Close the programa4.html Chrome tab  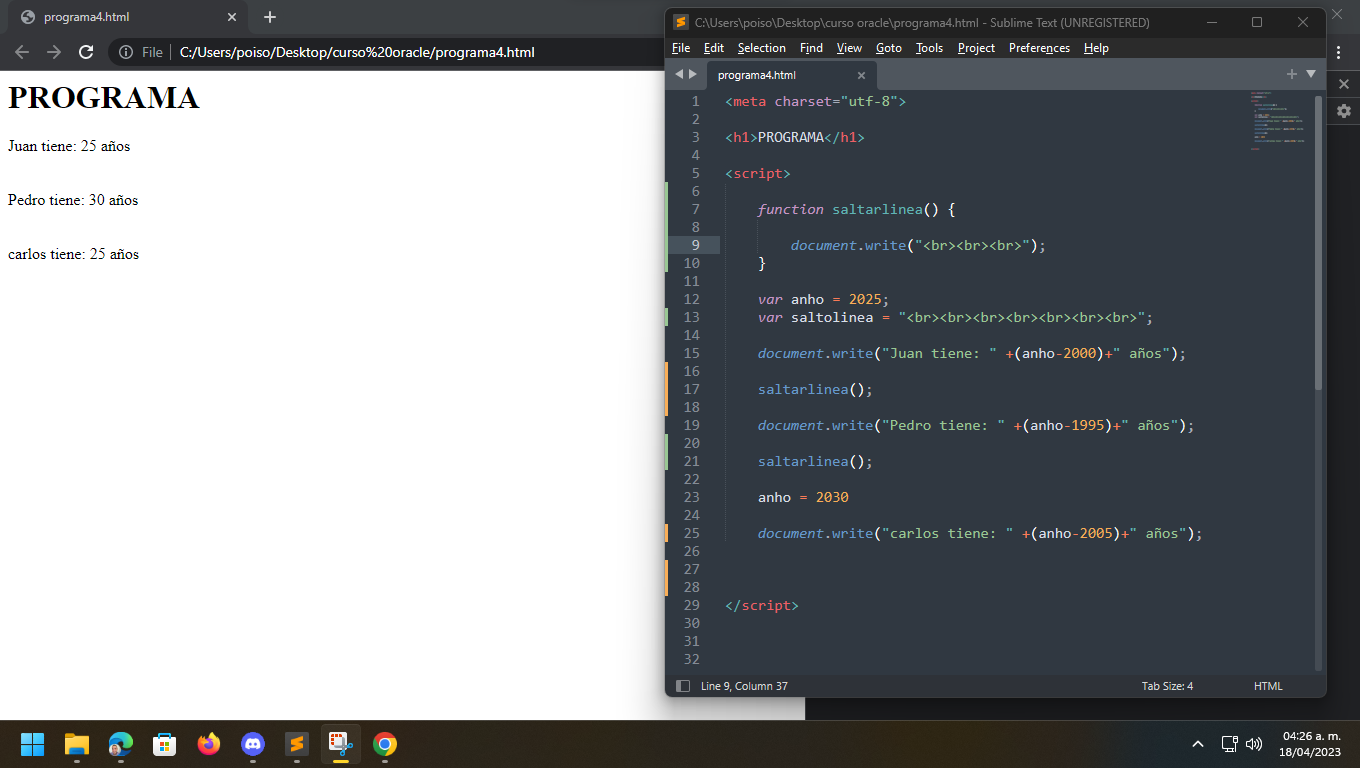(232, 17)
